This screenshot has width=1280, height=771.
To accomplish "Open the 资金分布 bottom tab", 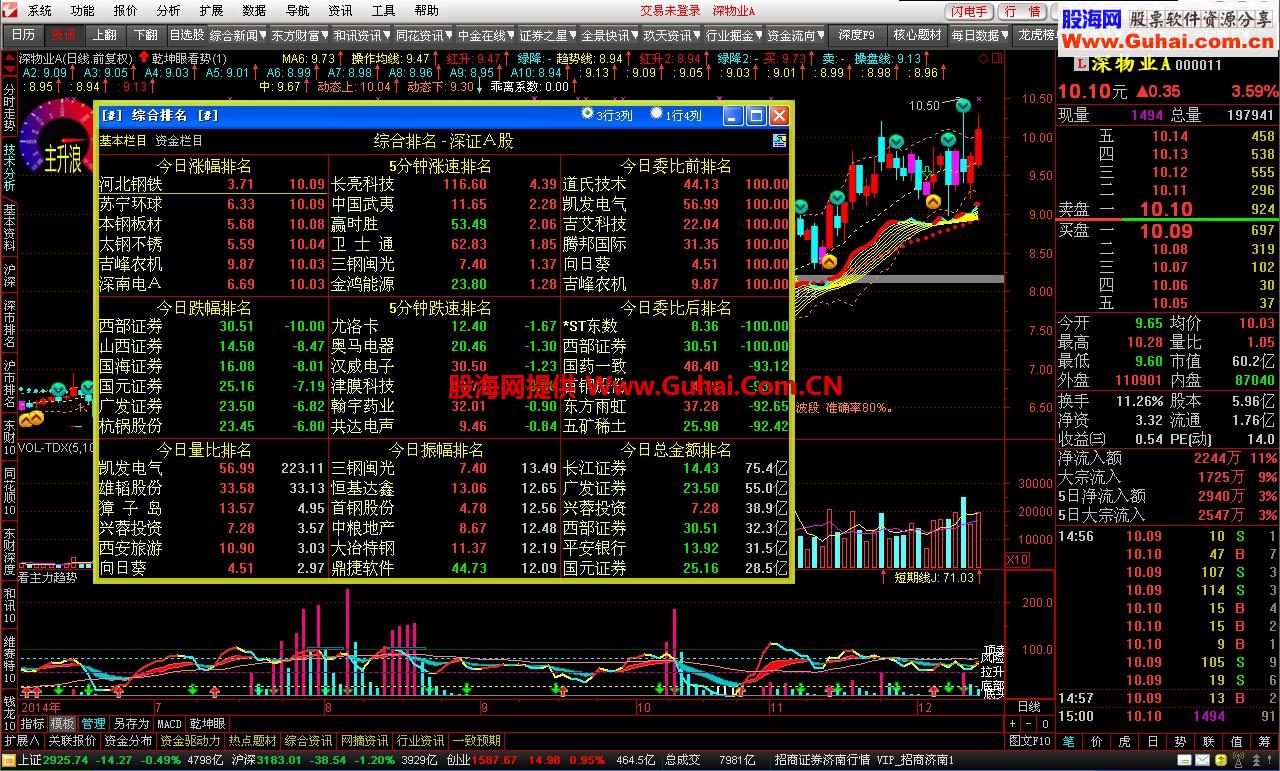I will tap(128, 741).
